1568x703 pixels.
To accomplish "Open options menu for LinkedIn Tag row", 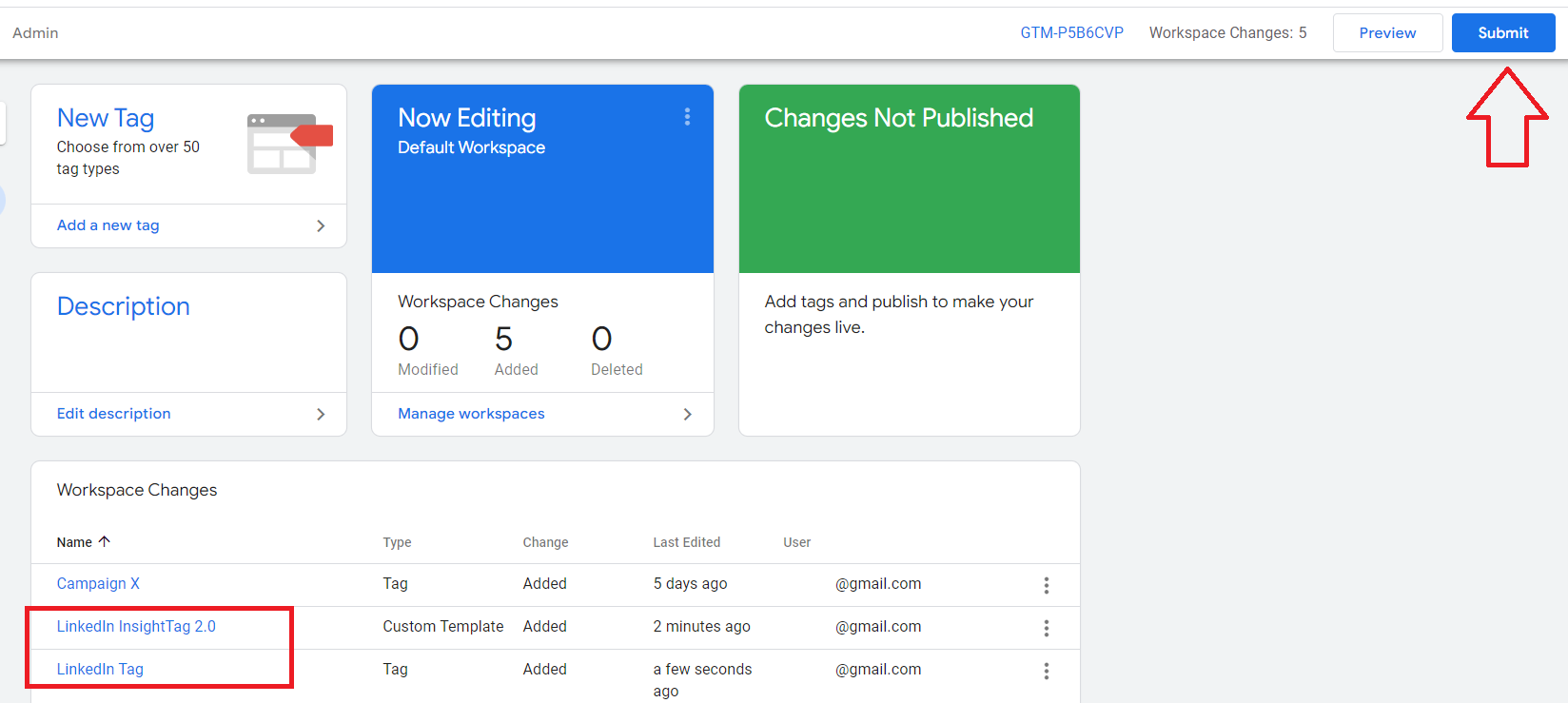I will click(1046, 671).
